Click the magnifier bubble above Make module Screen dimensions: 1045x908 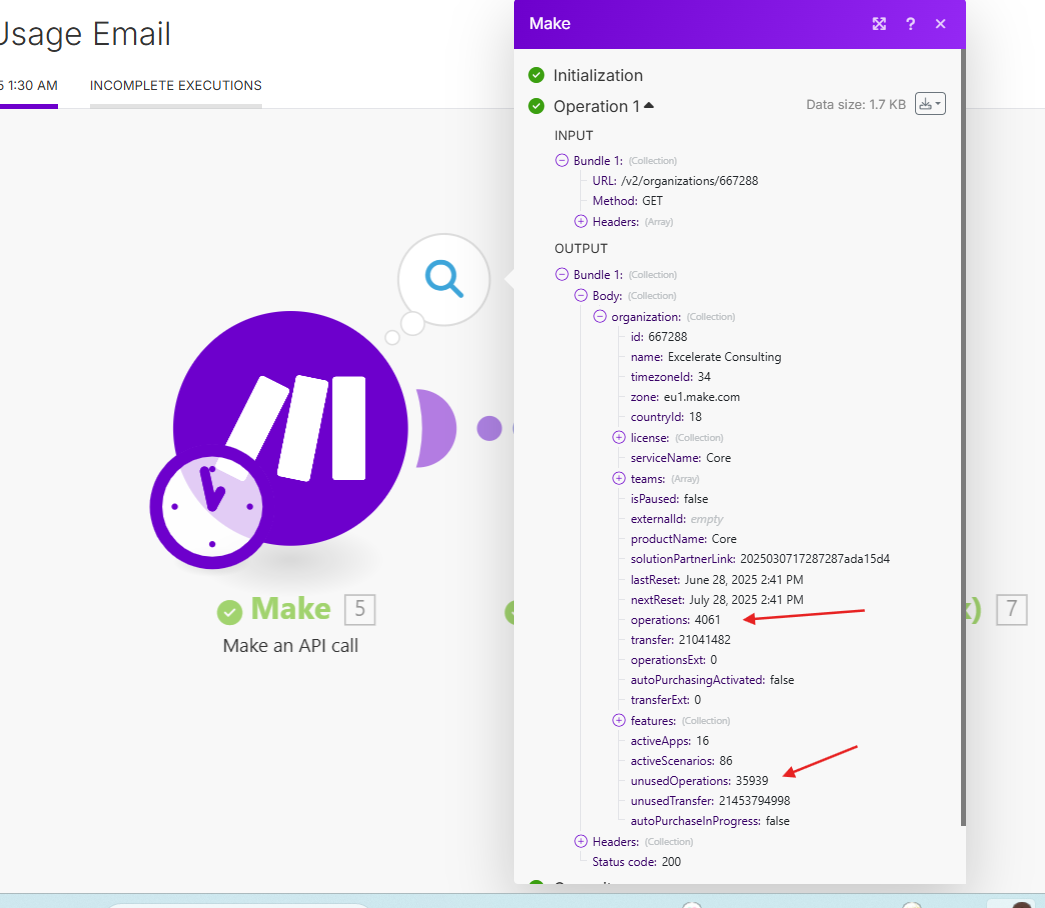[x=444, y=279]
